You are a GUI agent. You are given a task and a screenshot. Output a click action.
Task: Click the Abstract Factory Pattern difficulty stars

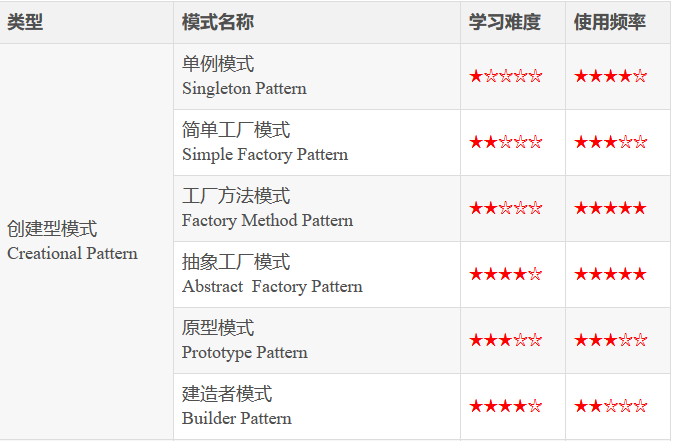506,274
